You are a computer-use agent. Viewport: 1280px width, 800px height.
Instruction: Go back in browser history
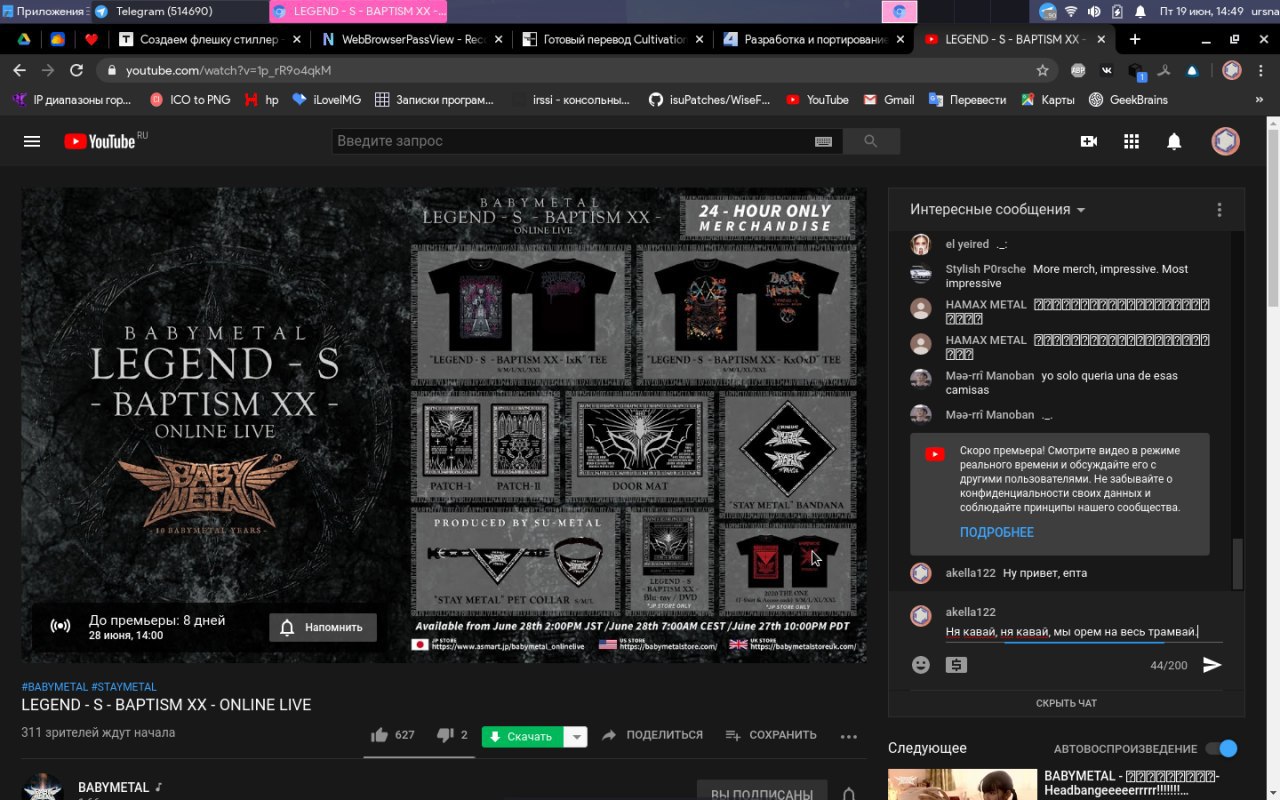(19, 70)
